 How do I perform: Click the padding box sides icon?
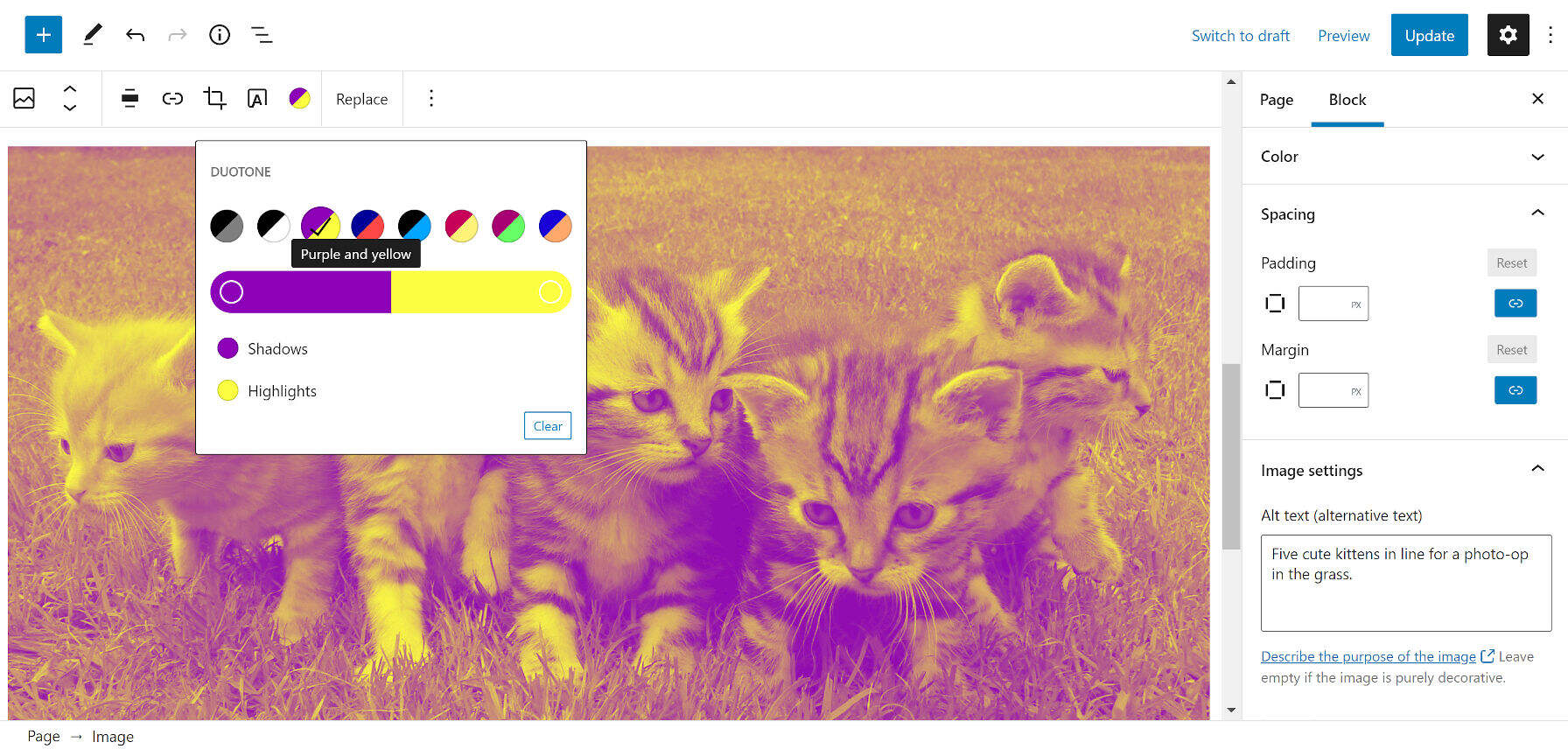(1275, 303)
